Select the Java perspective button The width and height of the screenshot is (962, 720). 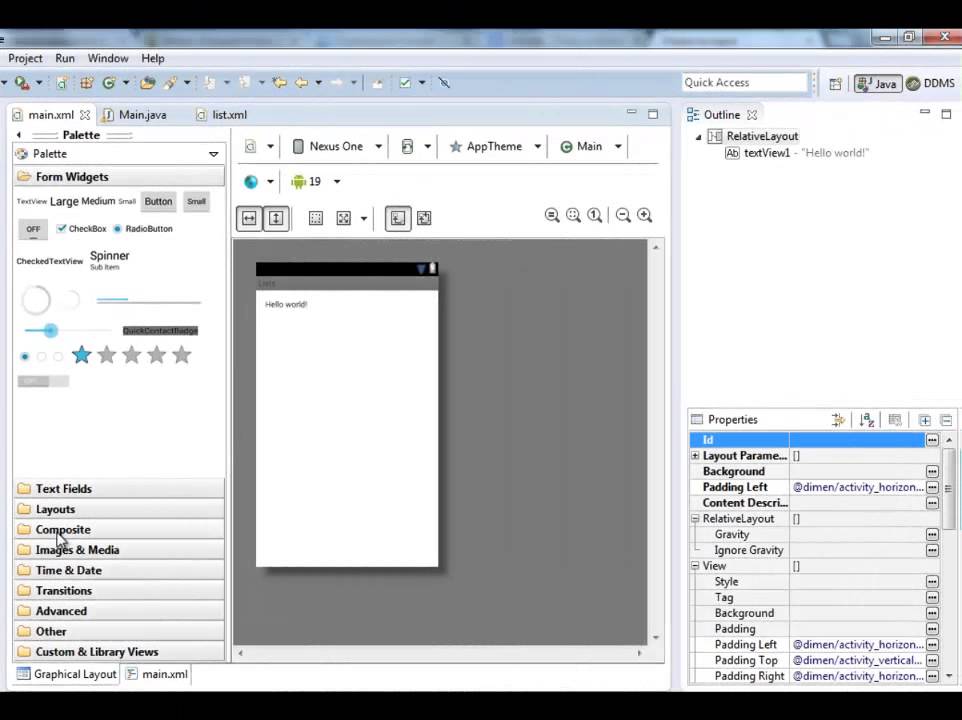pos(878,83)
